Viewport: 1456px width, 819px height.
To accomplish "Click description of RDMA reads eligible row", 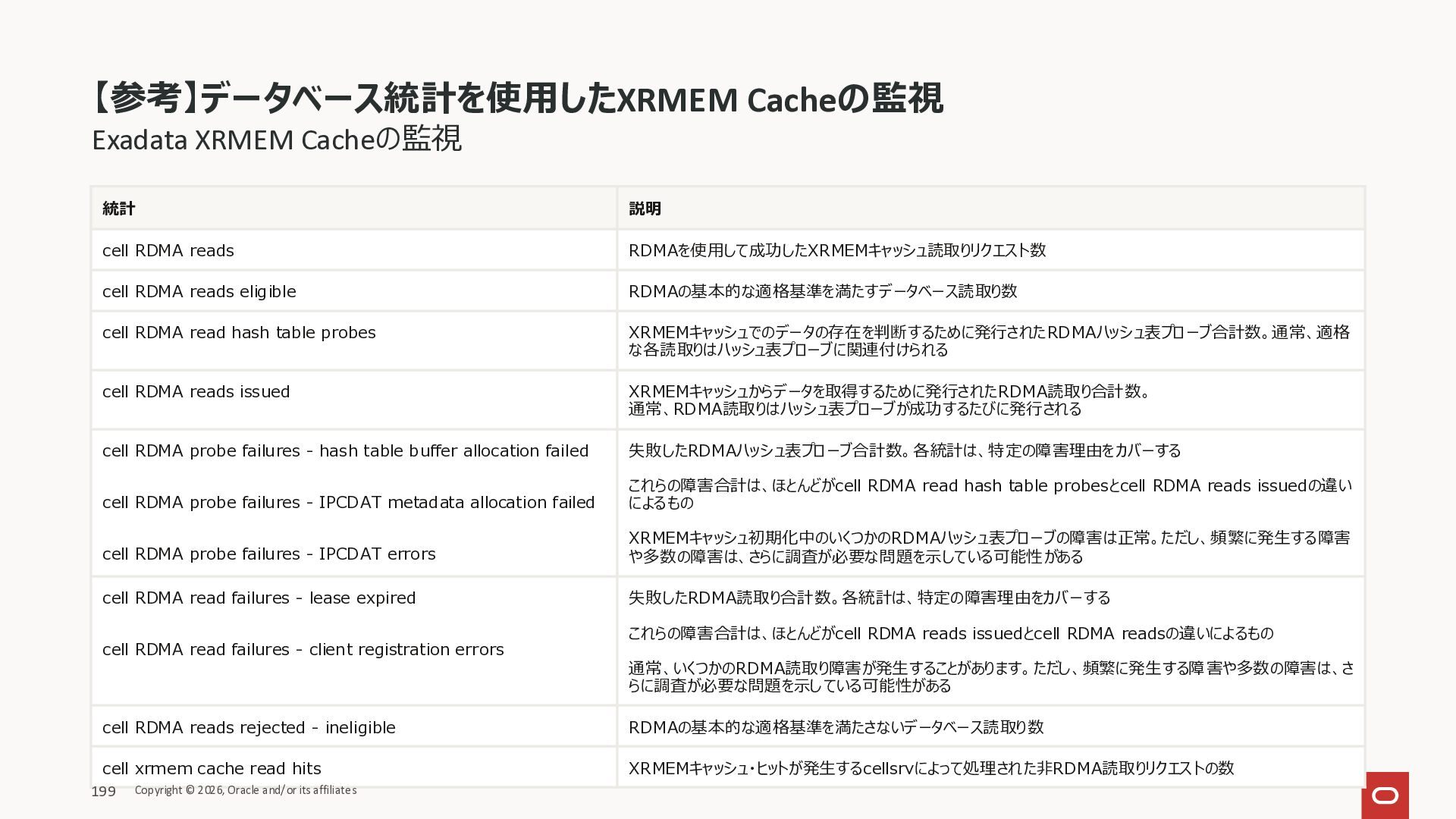I will click(x=823, y=292).
